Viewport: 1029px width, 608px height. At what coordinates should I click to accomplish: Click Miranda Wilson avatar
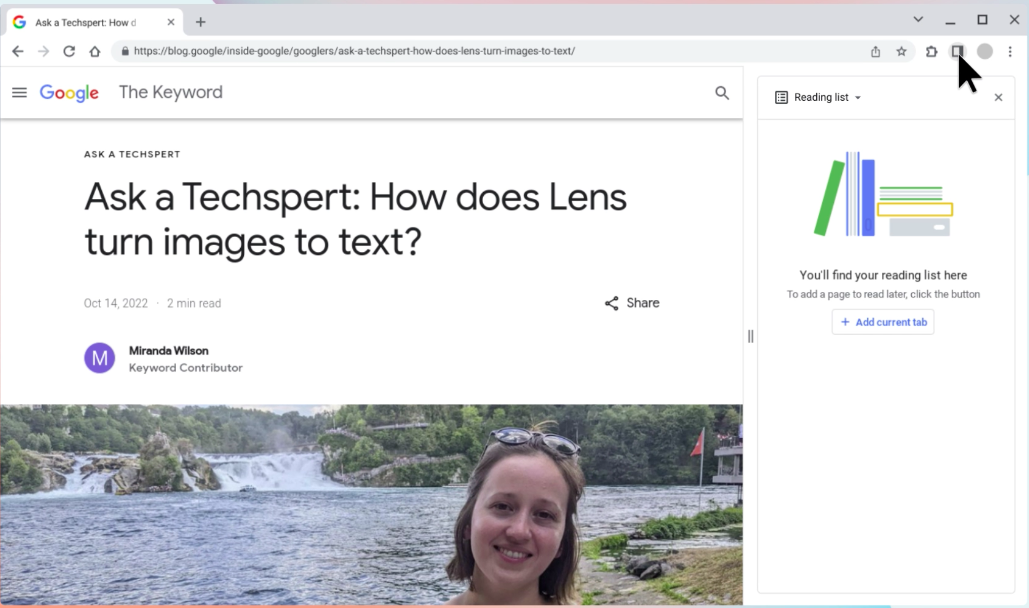tap(100, 358)
